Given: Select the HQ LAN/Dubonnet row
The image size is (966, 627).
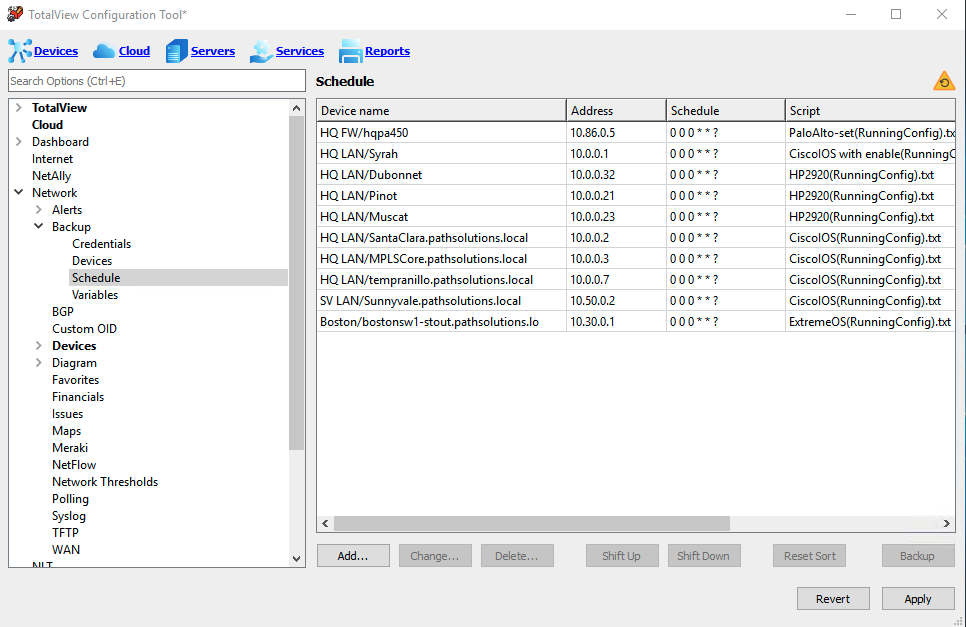Looking at the screenshot, I should point(636,174).
